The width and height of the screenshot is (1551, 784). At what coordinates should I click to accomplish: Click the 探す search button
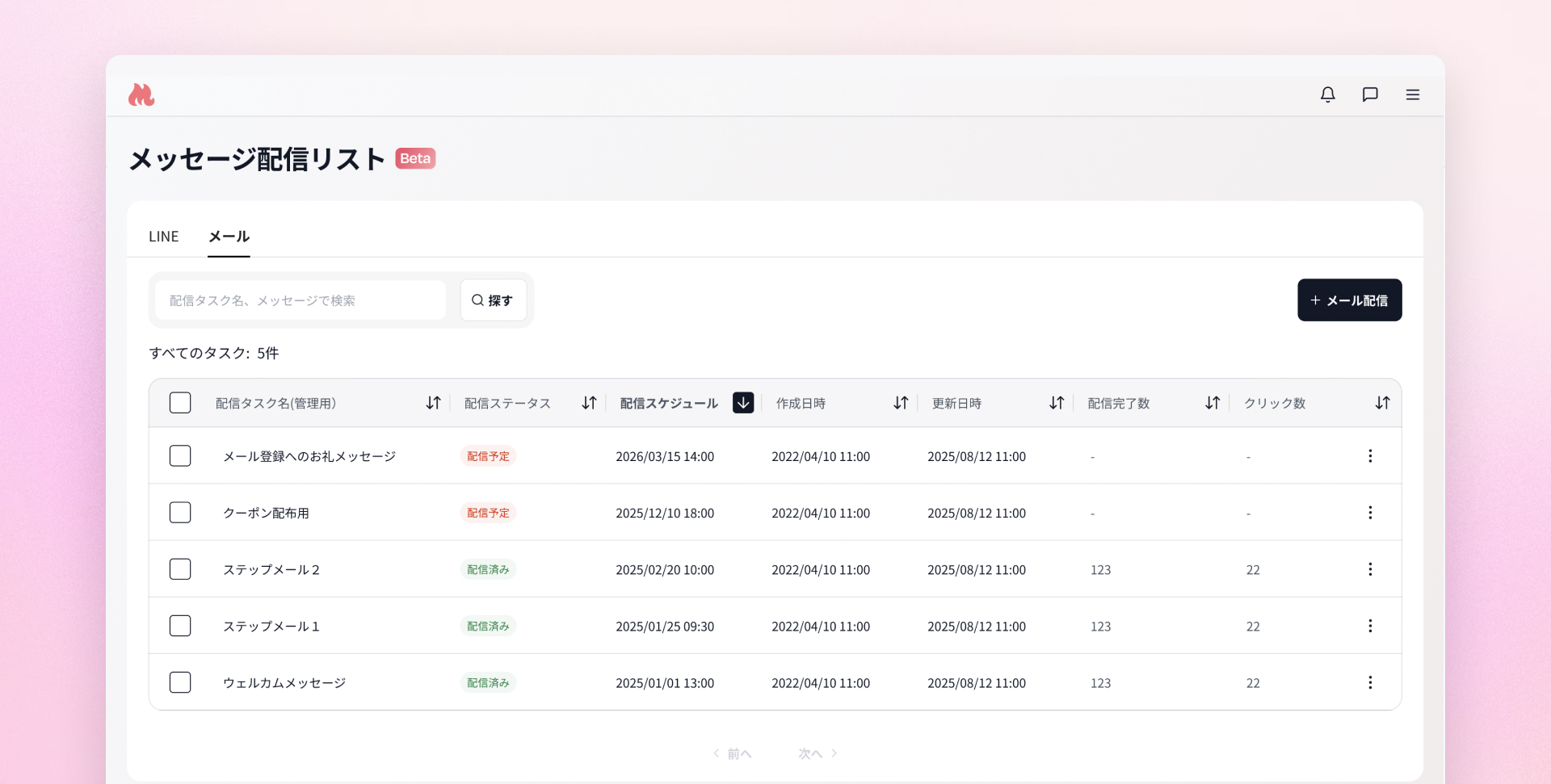(x=493, y=300)
